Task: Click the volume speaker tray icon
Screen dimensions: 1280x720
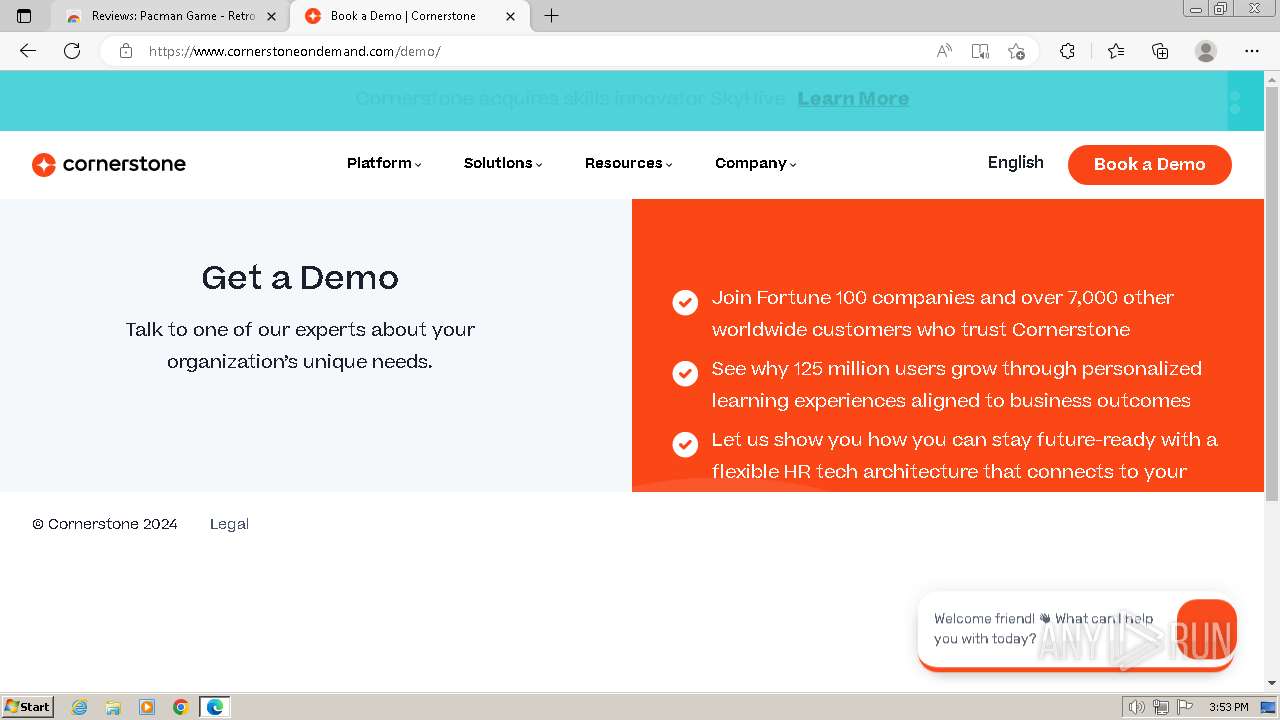Action: [x=1136, y=707]
